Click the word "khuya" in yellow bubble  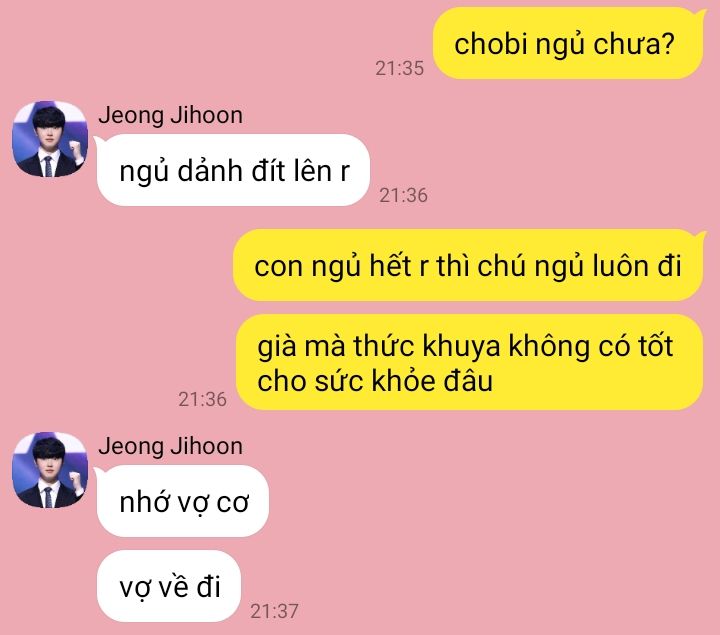(461, 347)
